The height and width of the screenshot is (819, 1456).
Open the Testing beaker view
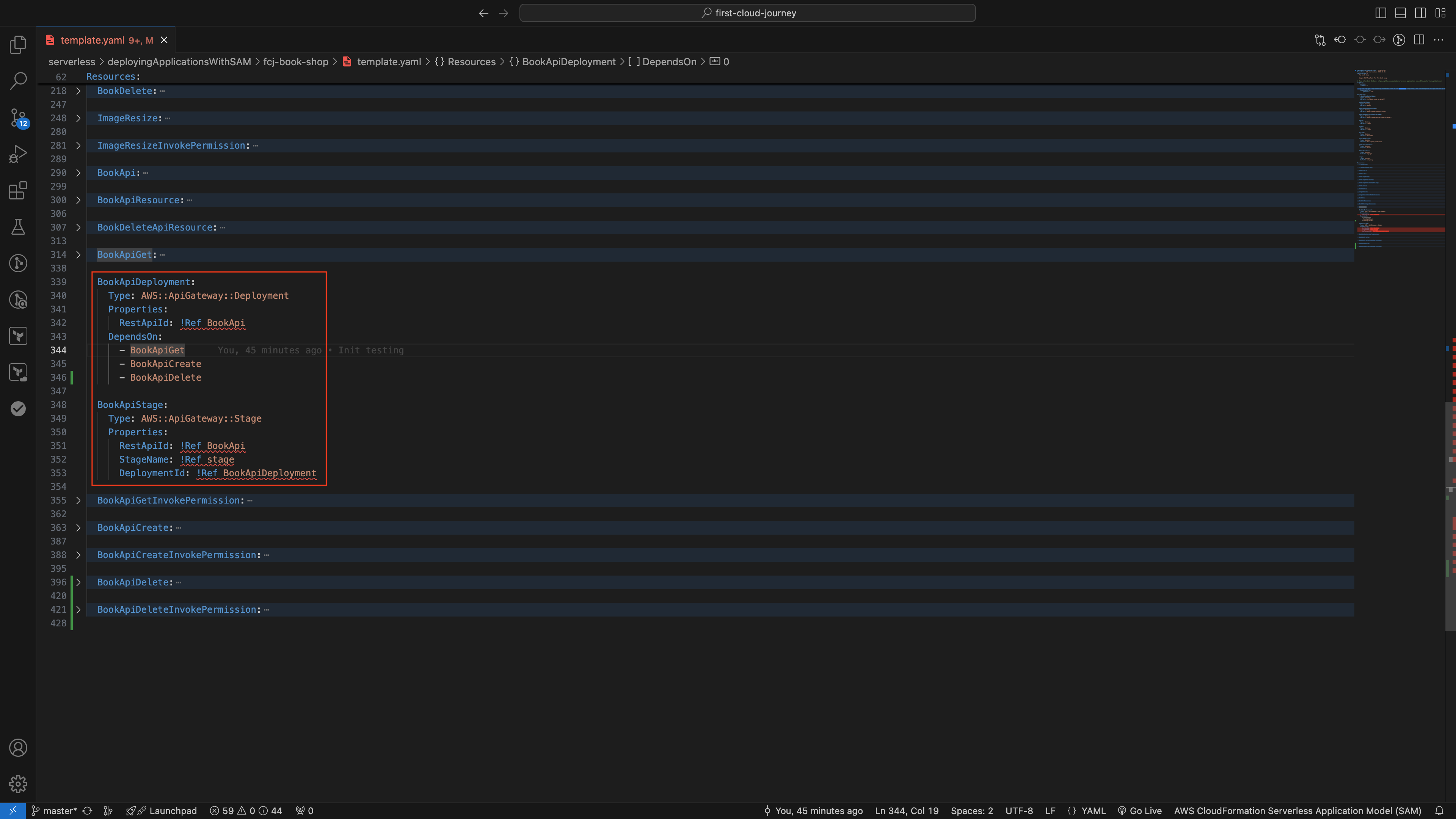tap(18, 227)
